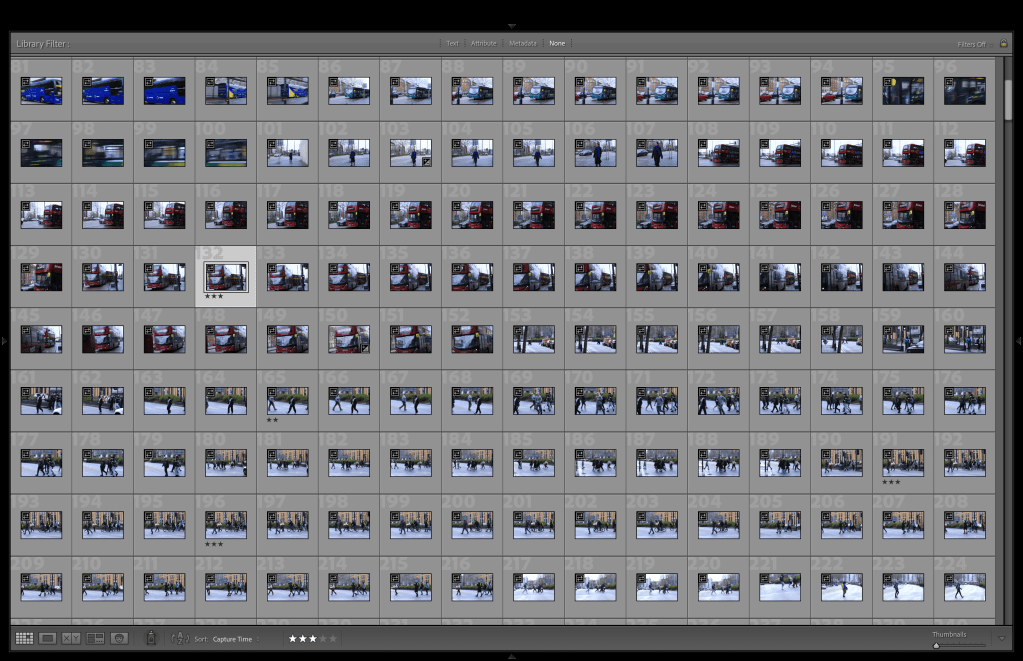Click the Attribute filter option
This screenshot has width=1023, height=661.
tap(483, 44)
